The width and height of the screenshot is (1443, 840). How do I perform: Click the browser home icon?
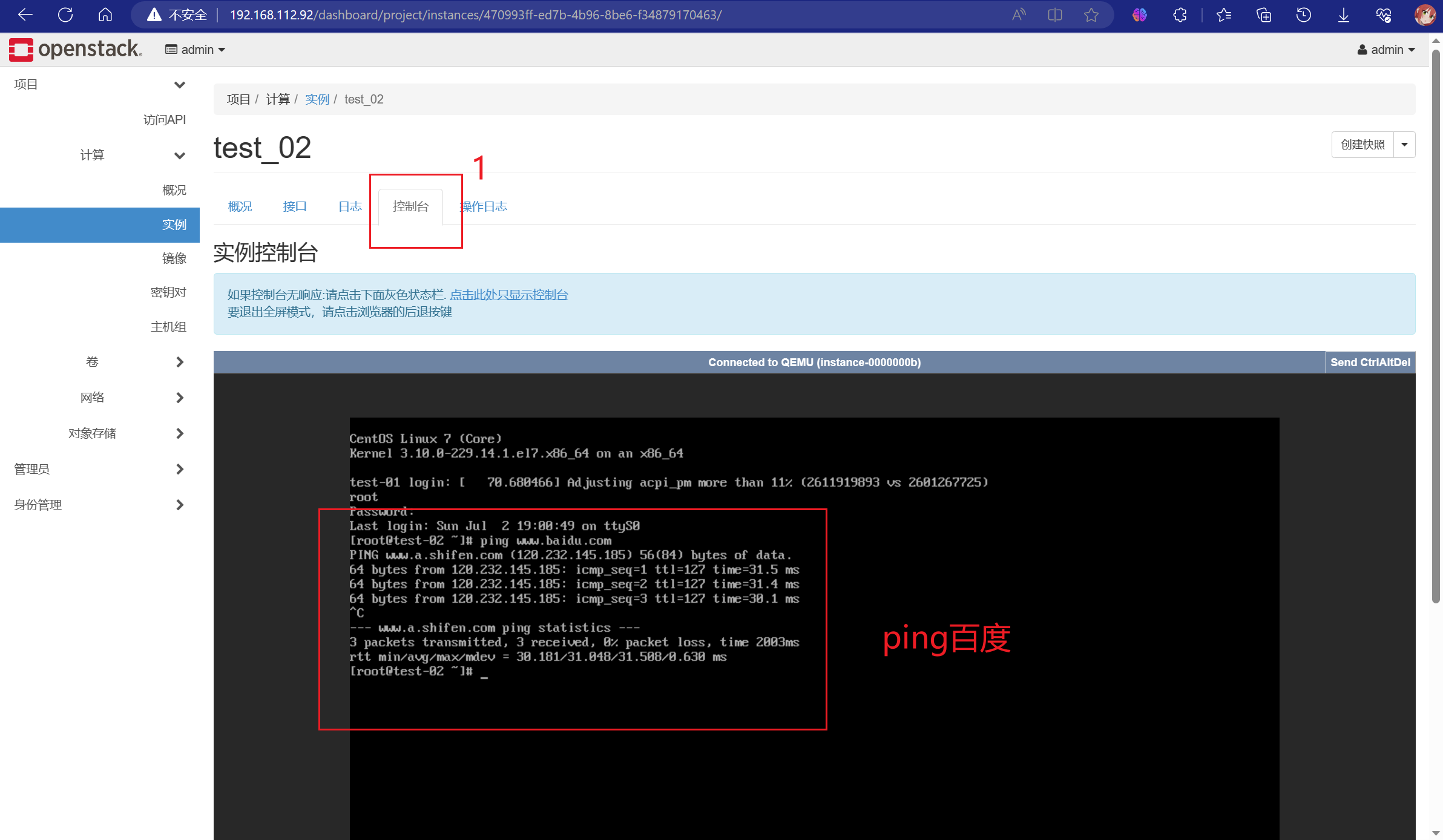tap(105, 15)
